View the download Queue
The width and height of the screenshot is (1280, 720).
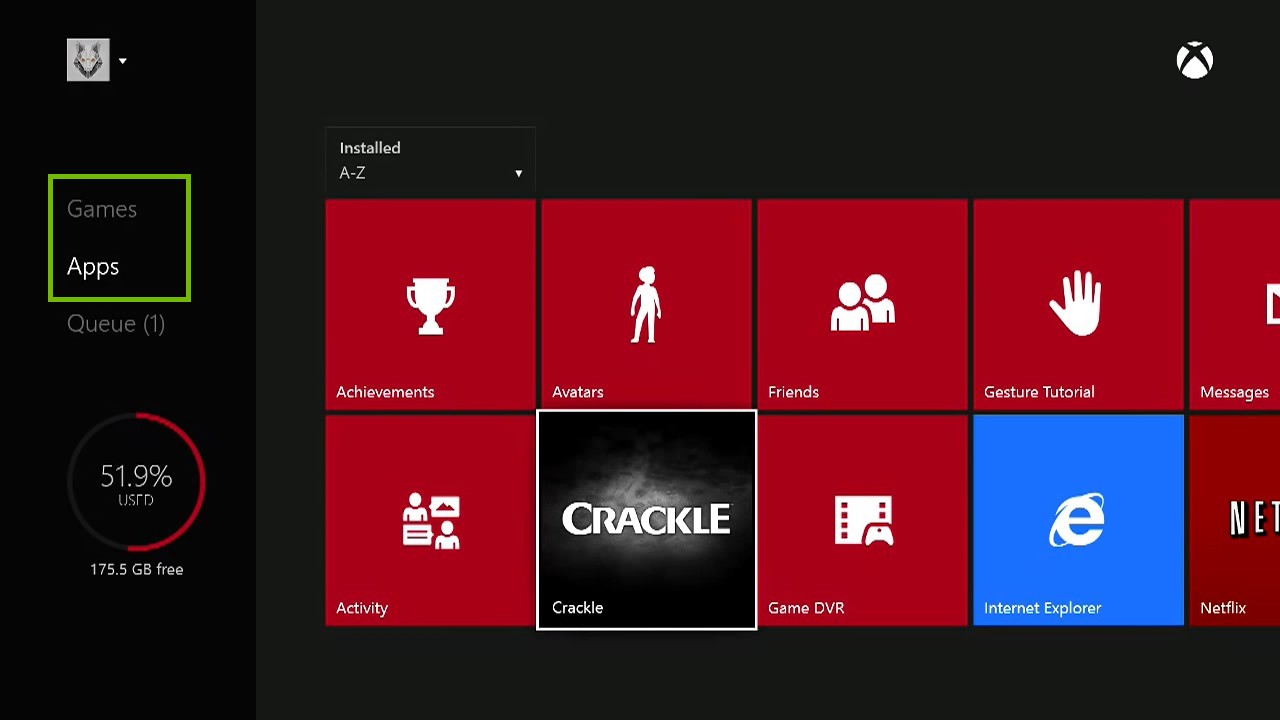point(116,323)
